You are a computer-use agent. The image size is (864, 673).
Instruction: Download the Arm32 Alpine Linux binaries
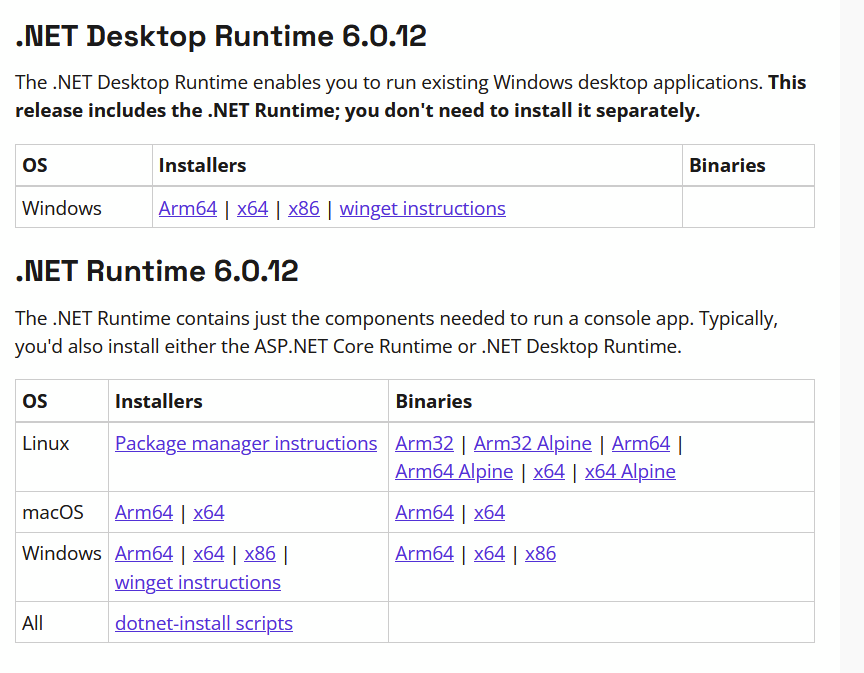[532, 443]
